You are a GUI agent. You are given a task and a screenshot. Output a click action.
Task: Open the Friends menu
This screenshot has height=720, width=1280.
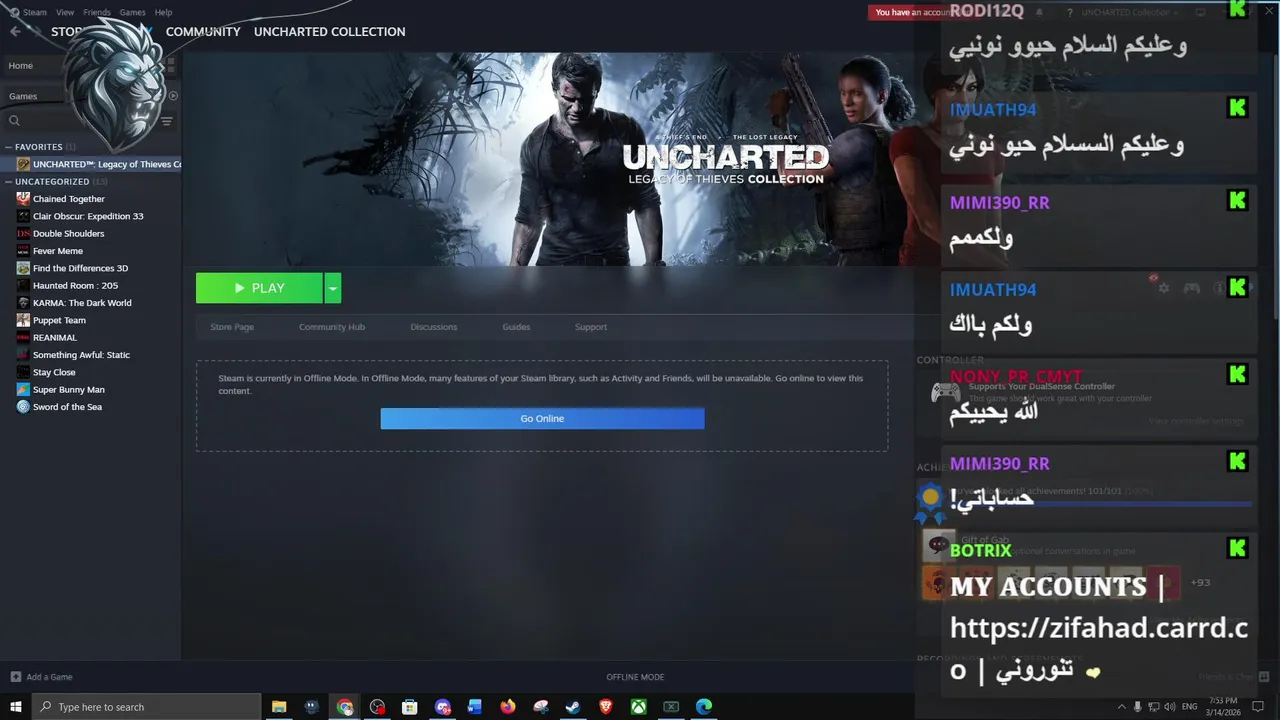point(97,12)
